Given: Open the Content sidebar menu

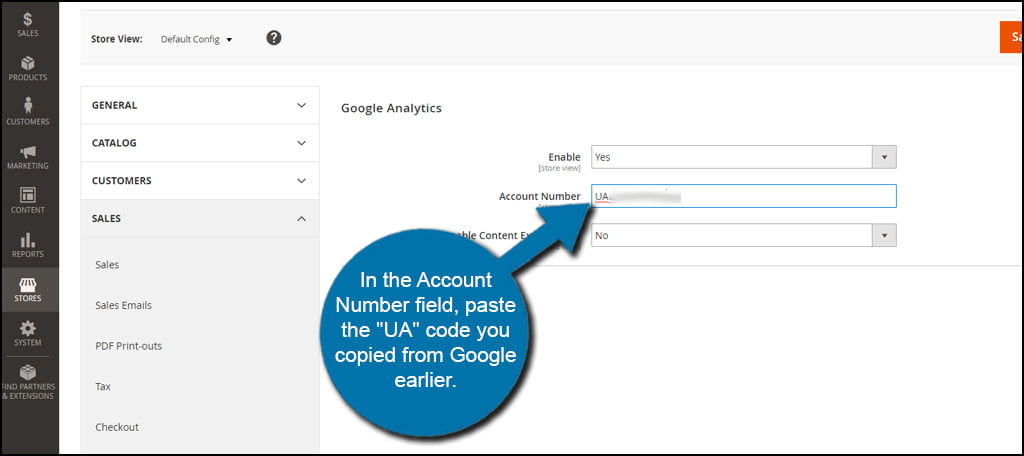Looking at the screenshot, I should point(28,201).
